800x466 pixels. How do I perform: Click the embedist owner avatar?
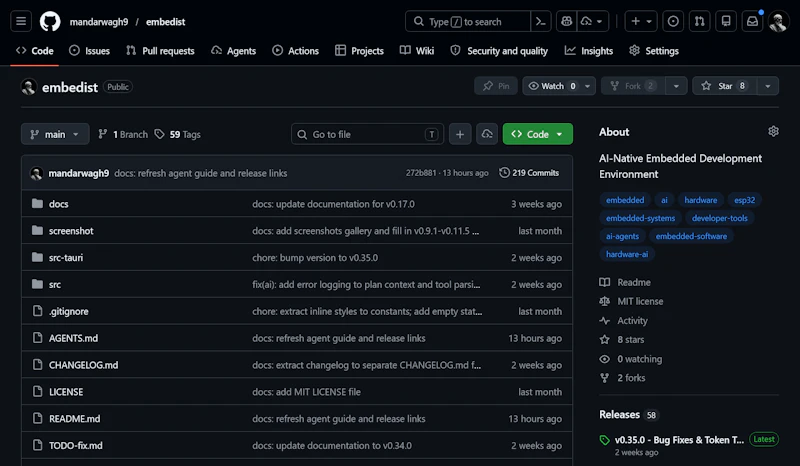click(29, 87)
